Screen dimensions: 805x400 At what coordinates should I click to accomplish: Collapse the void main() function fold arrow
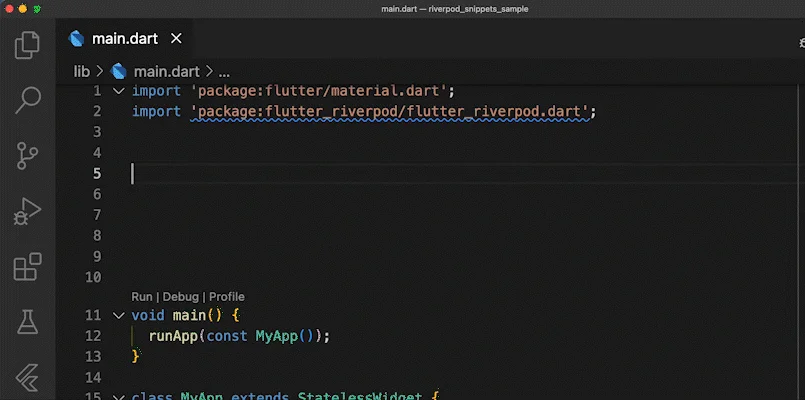[120, 315]
